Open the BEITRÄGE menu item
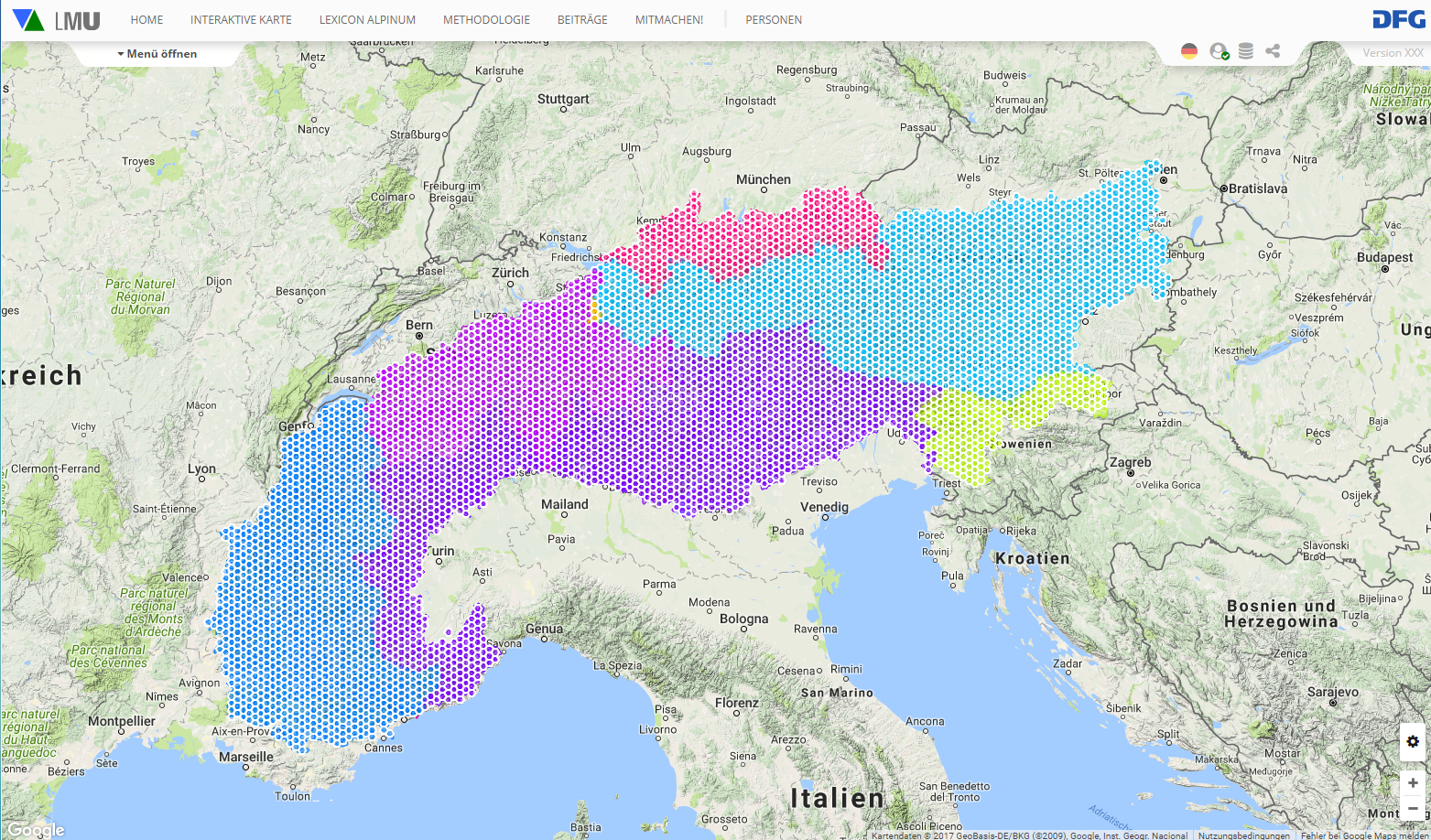 [x=582, y=20]
